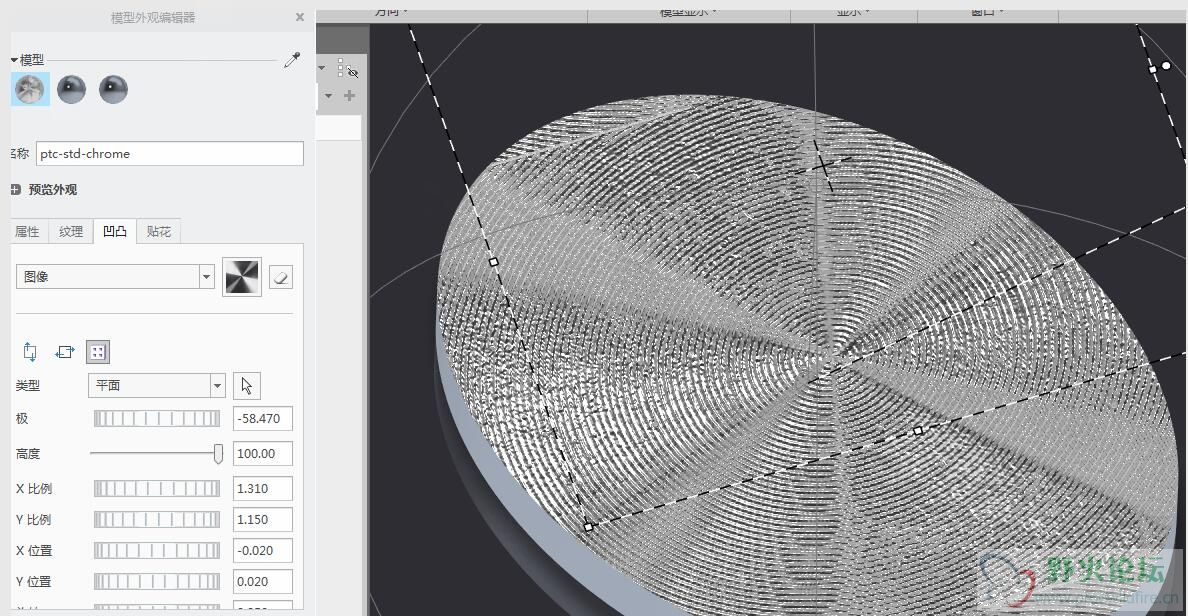
Task: Click the X 位置 thumbwheel
Action: coord(157,551)
